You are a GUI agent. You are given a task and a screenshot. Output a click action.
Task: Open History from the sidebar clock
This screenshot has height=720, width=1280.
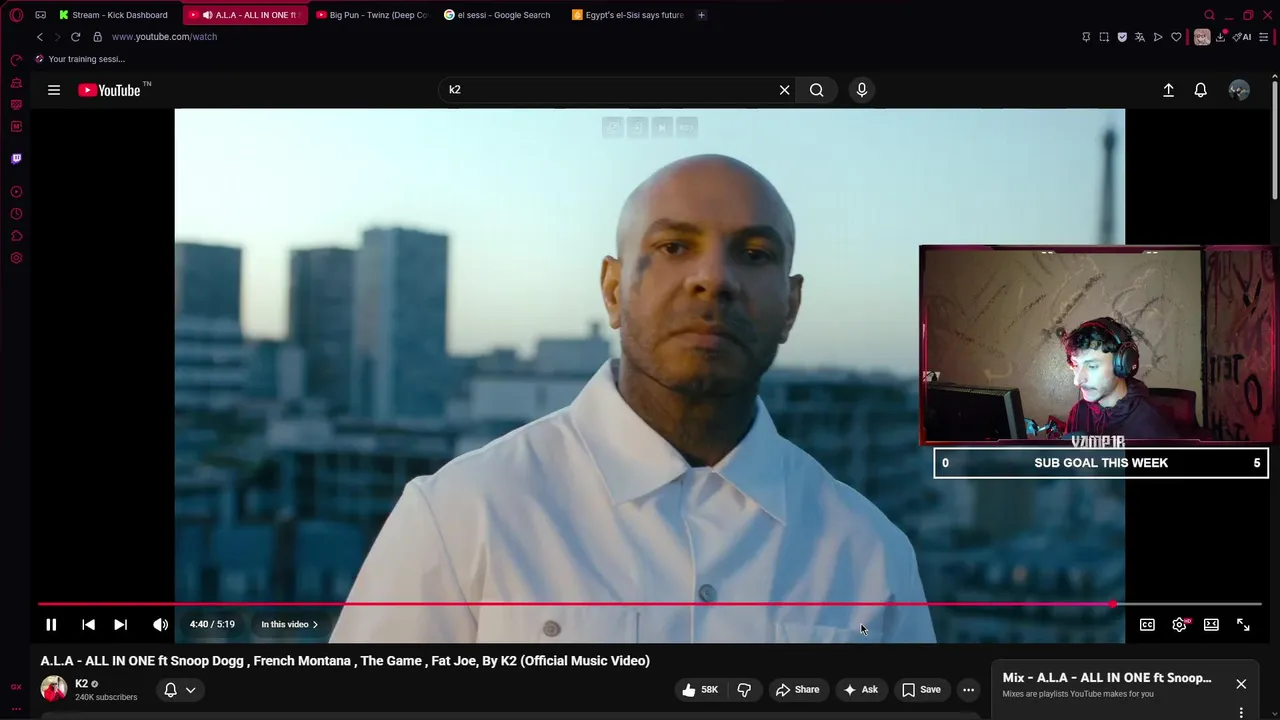pos(16,213)
